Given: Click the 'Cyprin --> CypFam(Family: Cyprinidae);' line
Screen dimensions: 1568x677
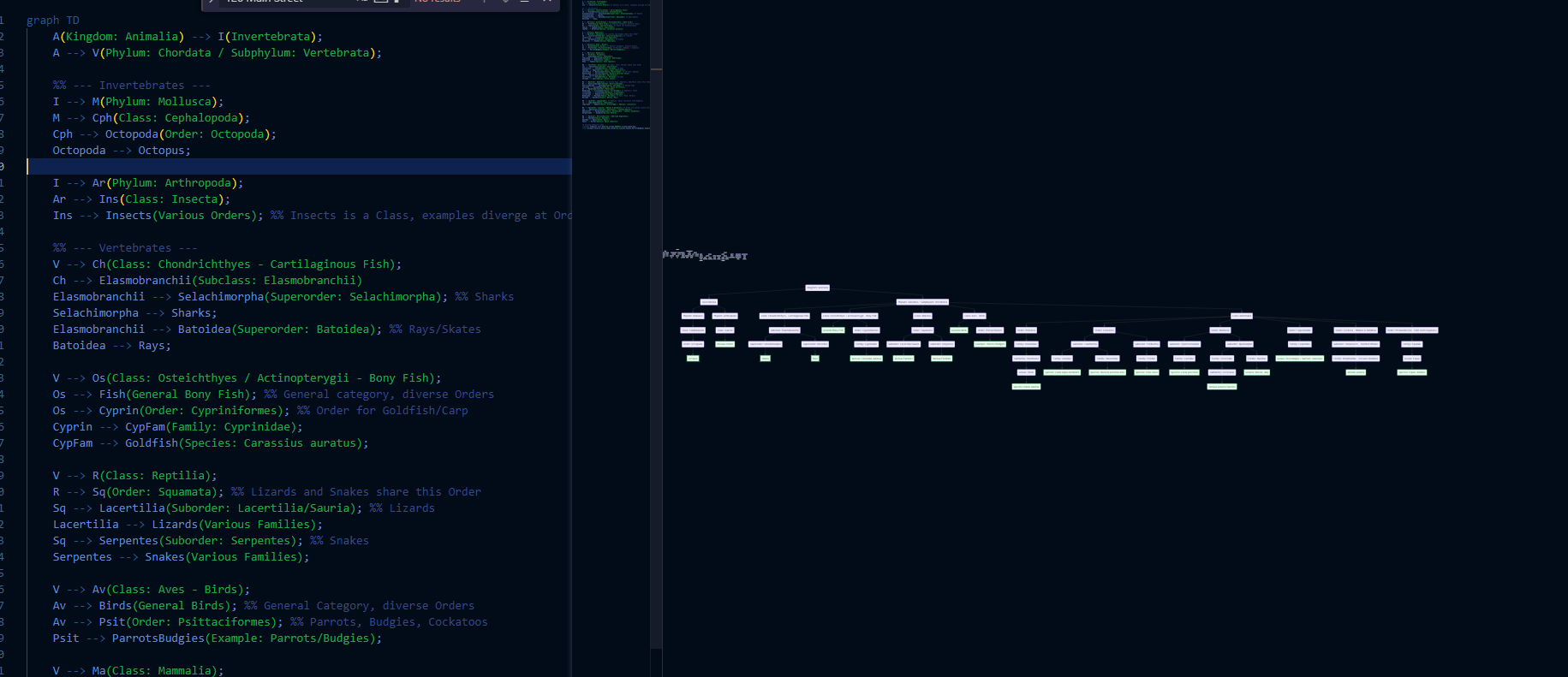Looking at the screenshot, I should tap(178, 427).
